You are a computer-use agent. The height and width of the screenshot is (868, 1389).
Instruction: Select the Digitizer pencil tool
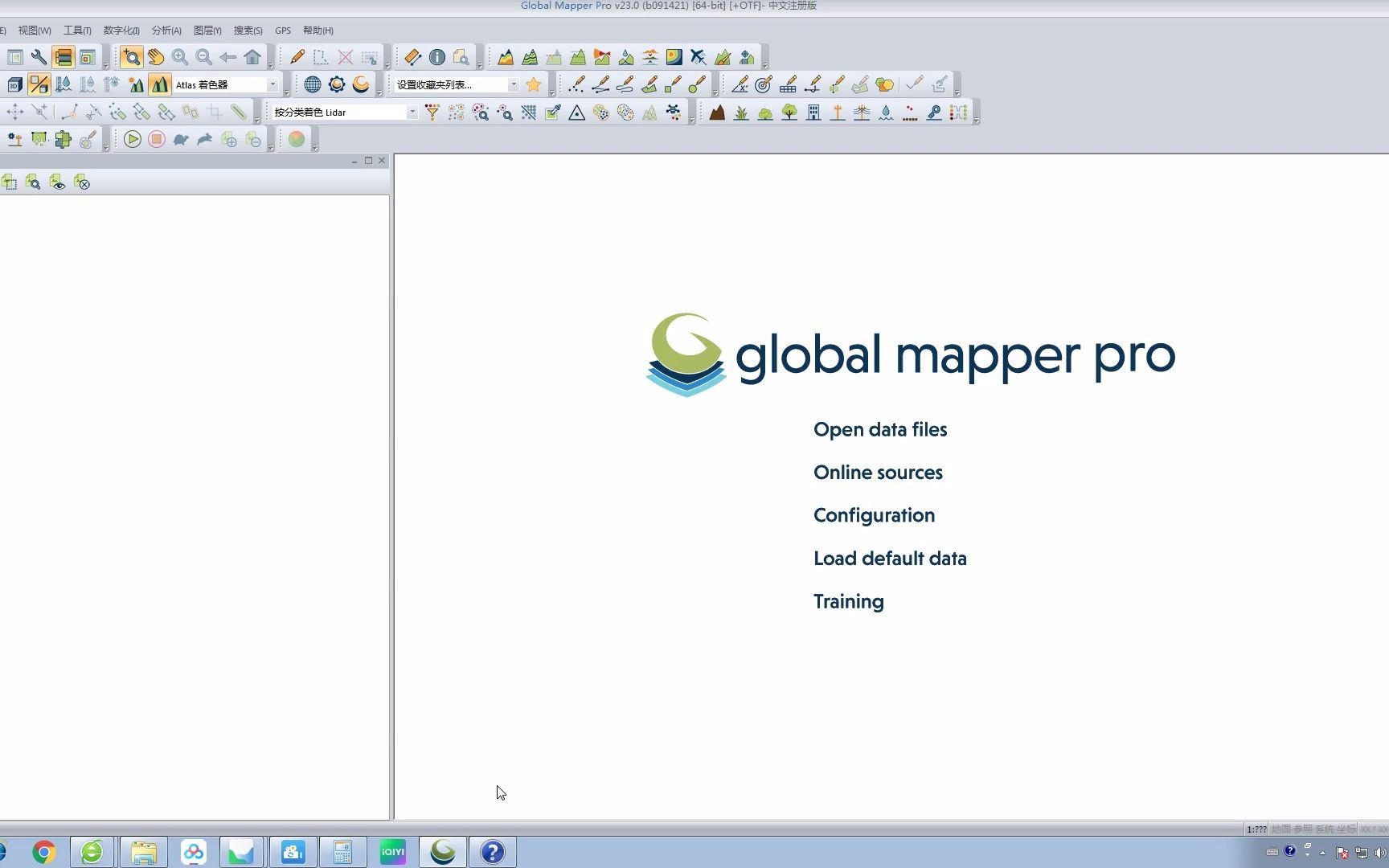(297, 57)
